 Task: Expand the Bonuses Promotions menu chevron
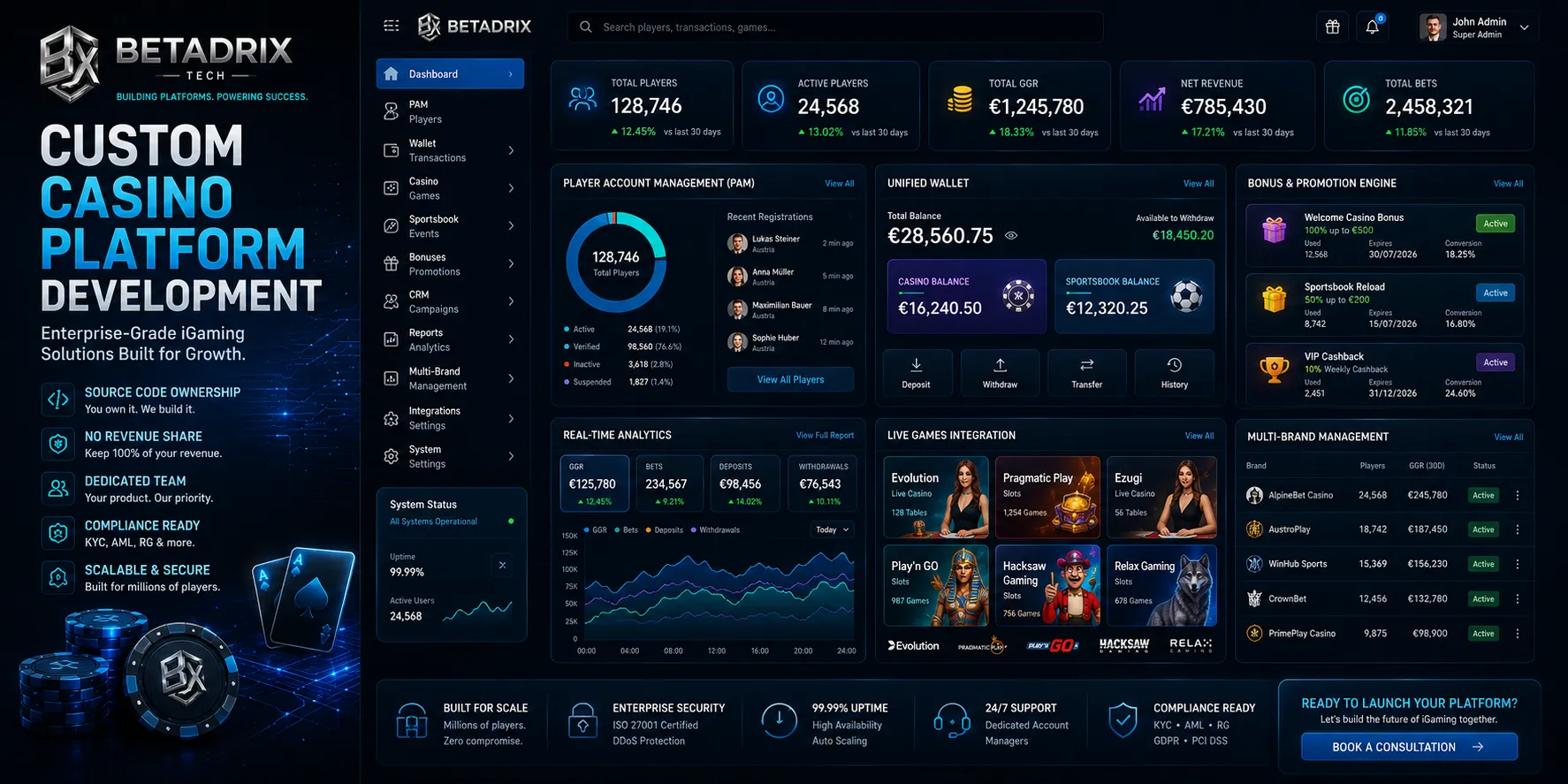(511, 263)
